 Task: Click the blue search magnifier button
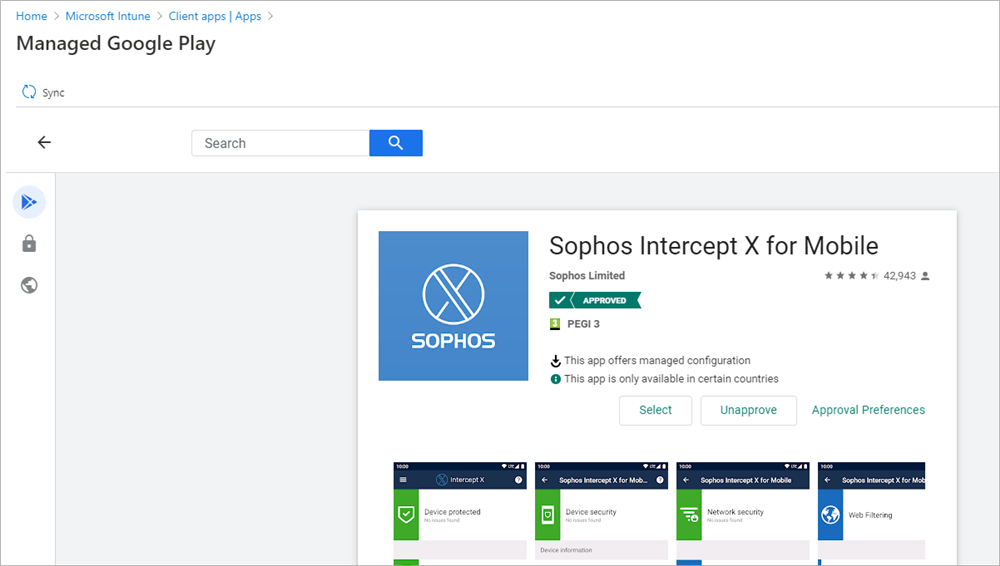point(395,143)
